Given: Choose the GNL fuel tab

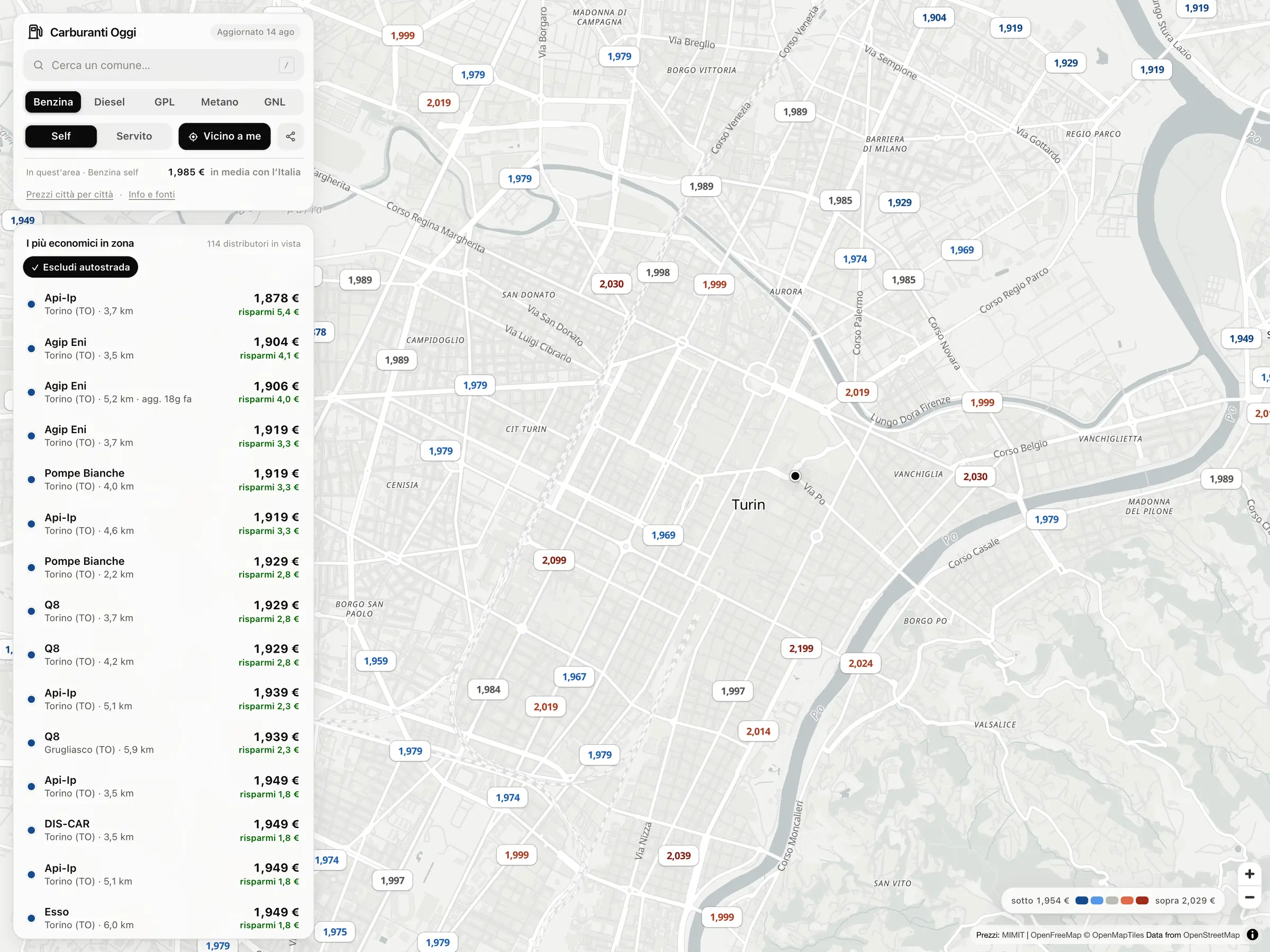Looking at the screenshot, I should tap(275, 102).
